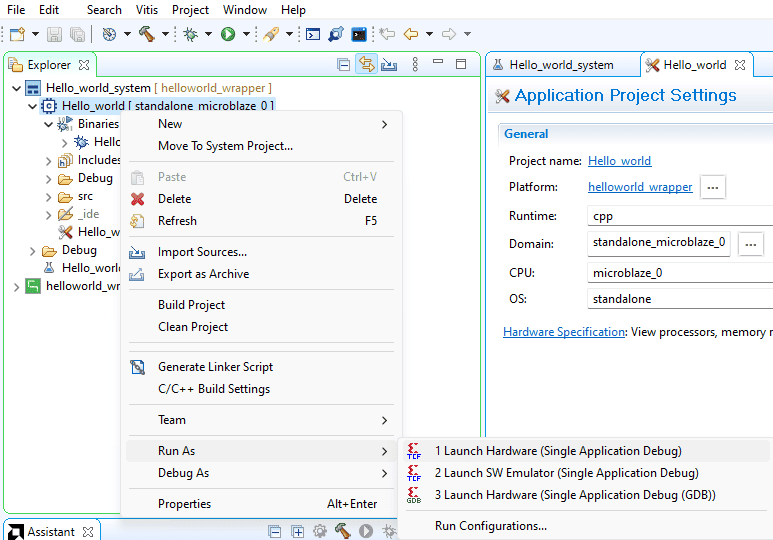Click Collapse All icon in Explorer panel
Screen dimensions: 773x540
coord(343,64)
